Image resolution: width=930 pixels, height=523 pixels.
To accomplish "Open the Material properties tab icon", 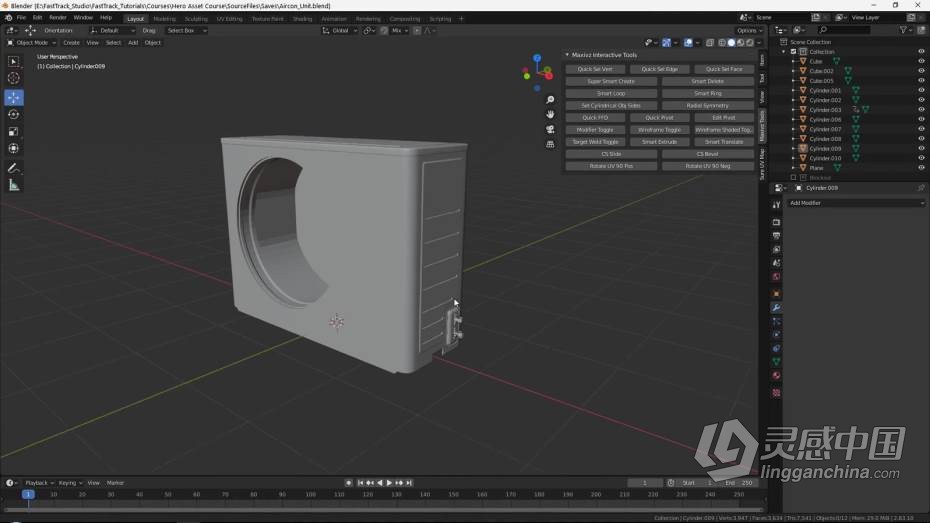I will pos(776,376).
